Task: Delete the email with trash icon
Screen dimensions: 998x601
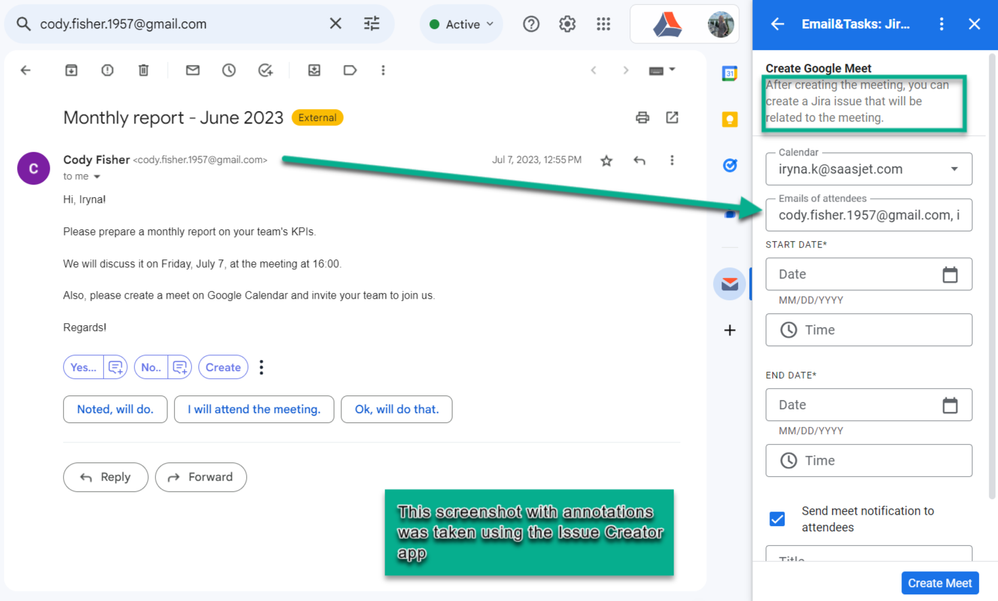Action: point(144,70)
